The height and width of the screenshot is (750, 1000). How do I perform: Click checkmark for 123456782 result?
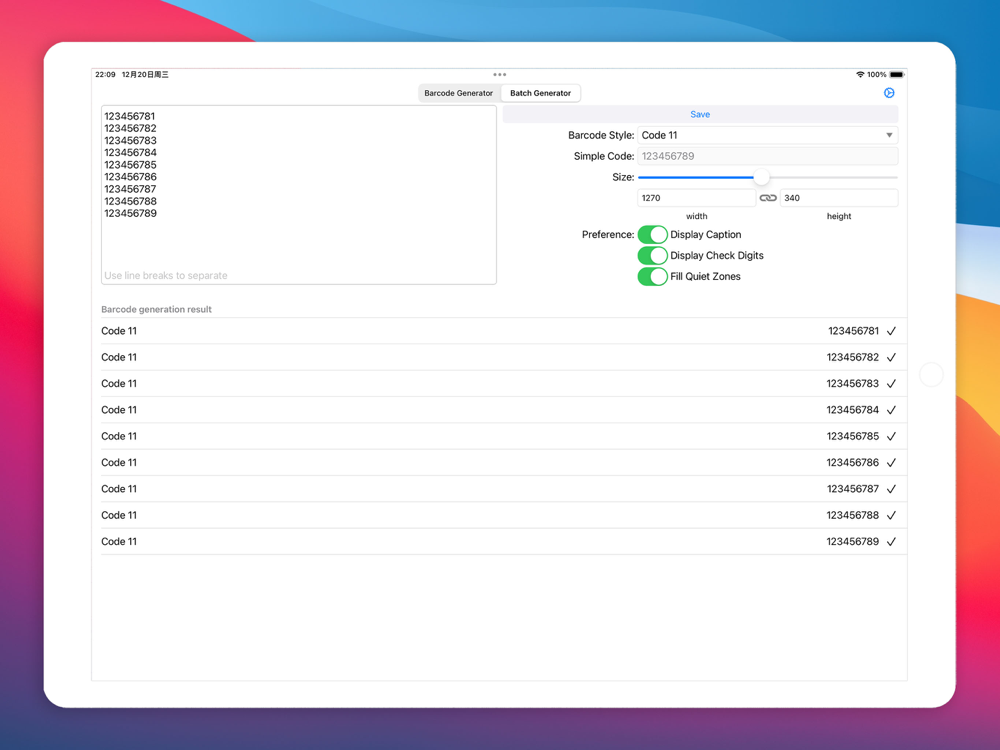(892, 357)
